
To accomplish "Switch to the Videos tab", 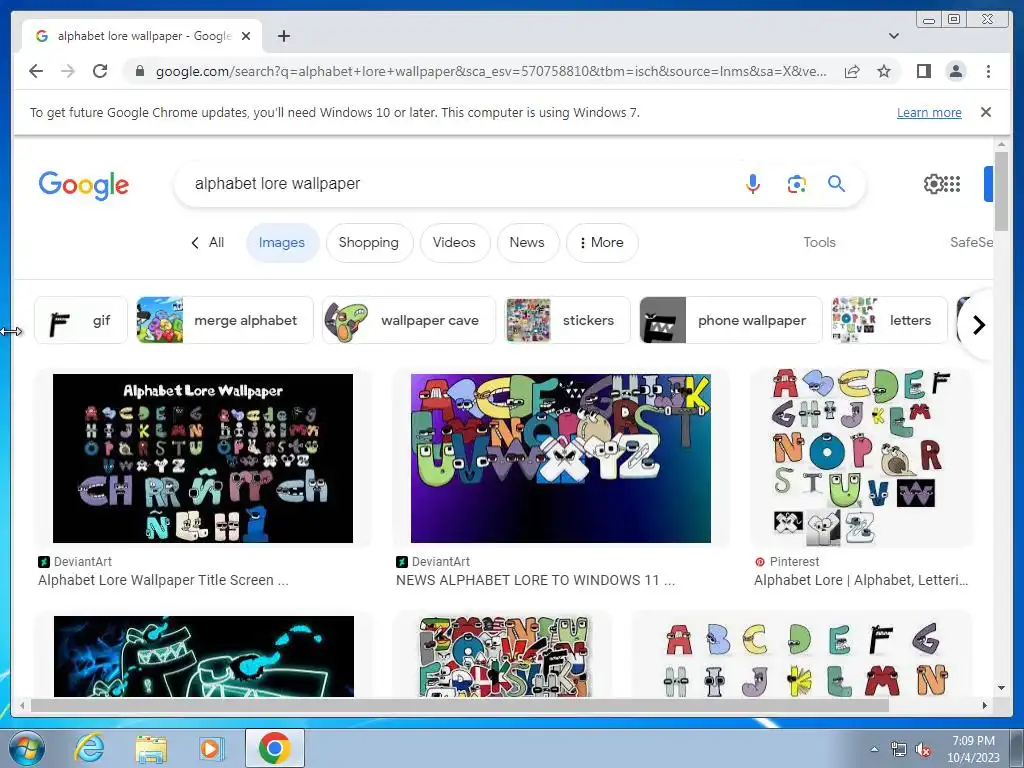I will (455, 243).
